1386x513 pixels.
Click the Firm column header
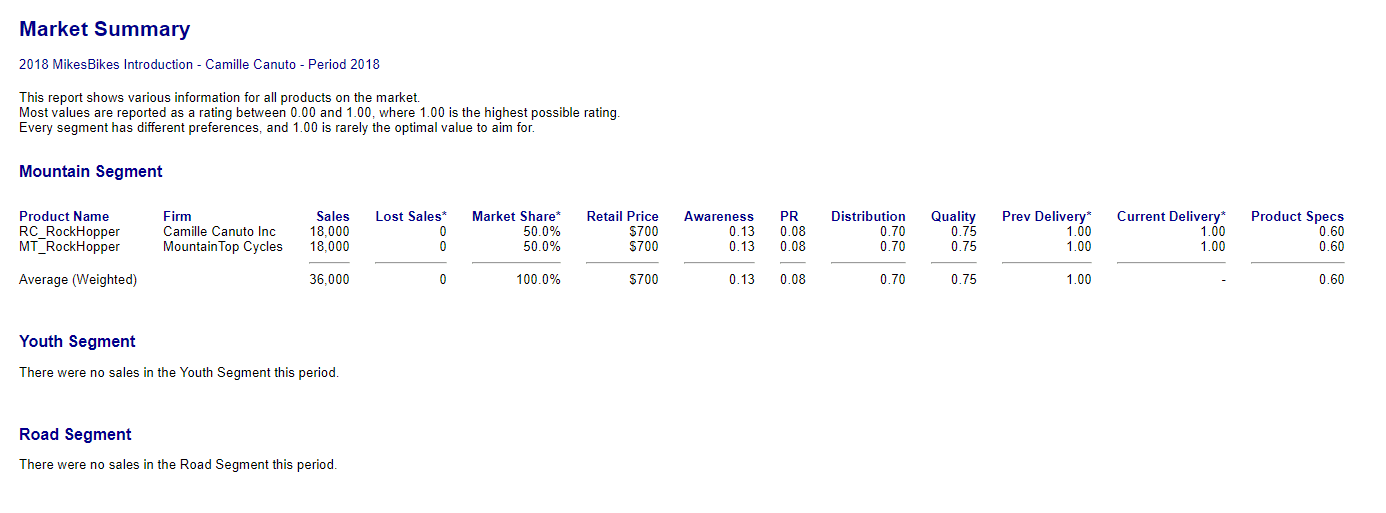177,216
